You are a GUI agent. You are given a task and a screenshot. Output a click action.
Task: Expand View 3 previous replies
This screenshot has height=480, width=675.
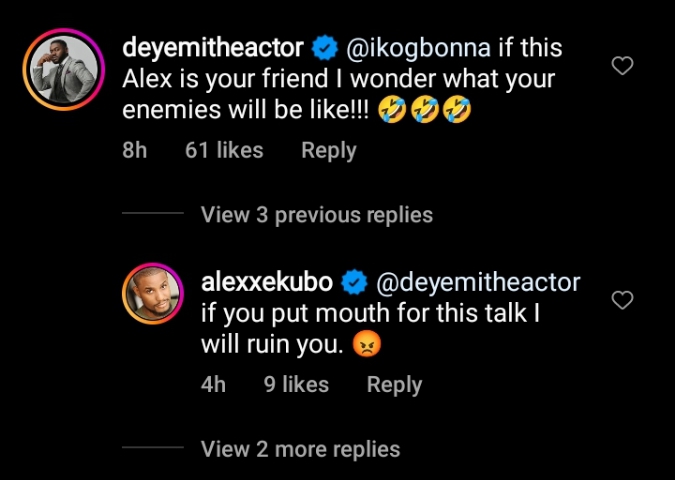[x=316, y=214]
